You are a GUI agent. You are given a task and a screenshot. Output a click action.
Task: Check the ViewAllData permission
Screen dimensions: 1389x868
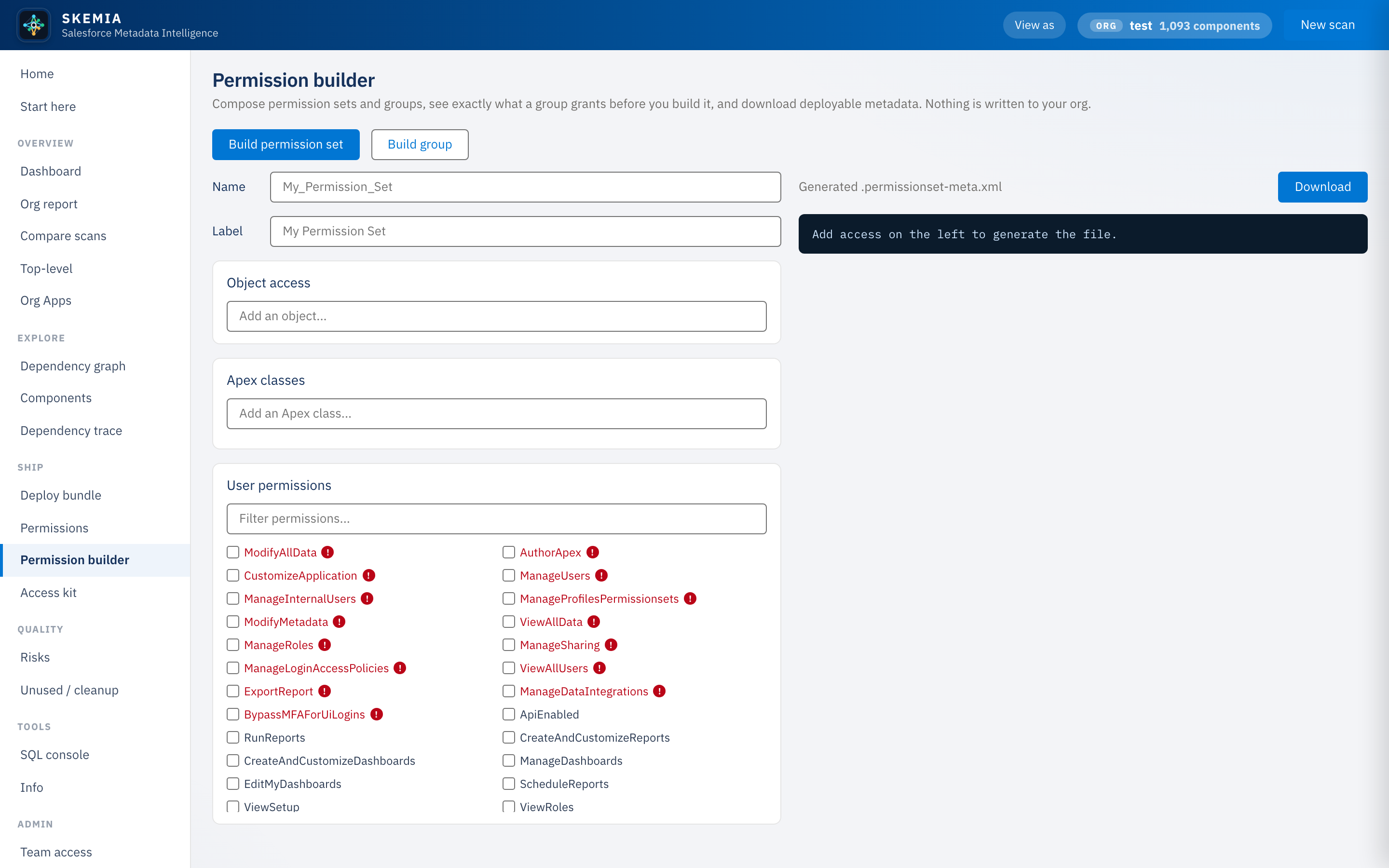tap(508, 622)
